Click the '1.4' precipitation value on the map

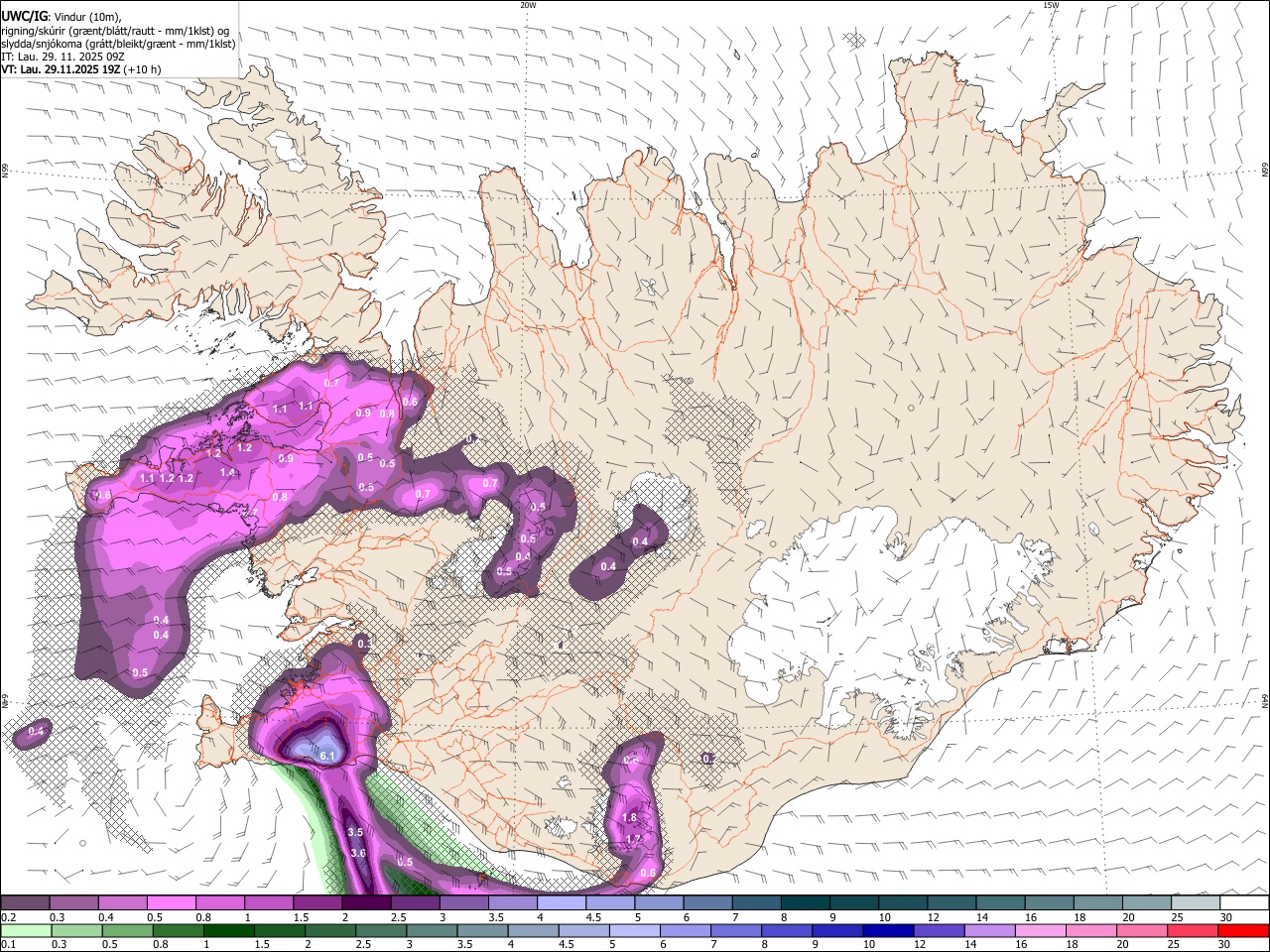(228, 473)
